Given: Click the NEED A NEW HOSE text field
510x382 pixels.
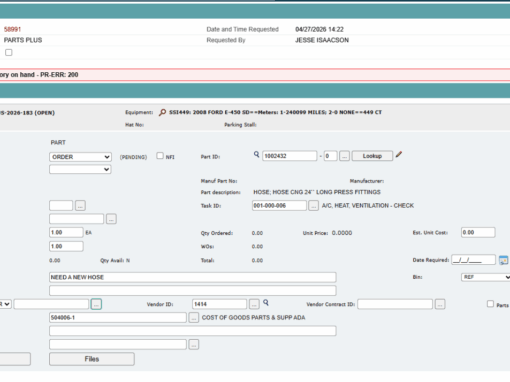Looking at the screenshot, I should [x=193, y=277].
